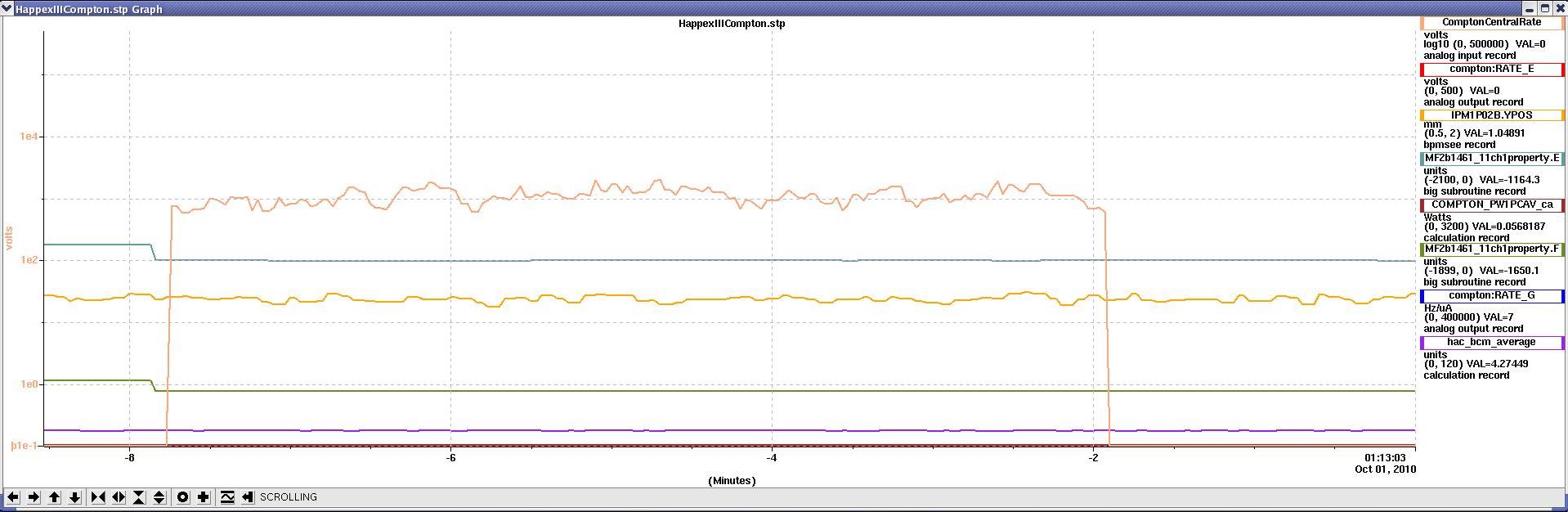Select the compton:RATE_G legend entry
The width and height of the screenshot is (1568, 512).
pyautogui.click(x=1492, y=296)
